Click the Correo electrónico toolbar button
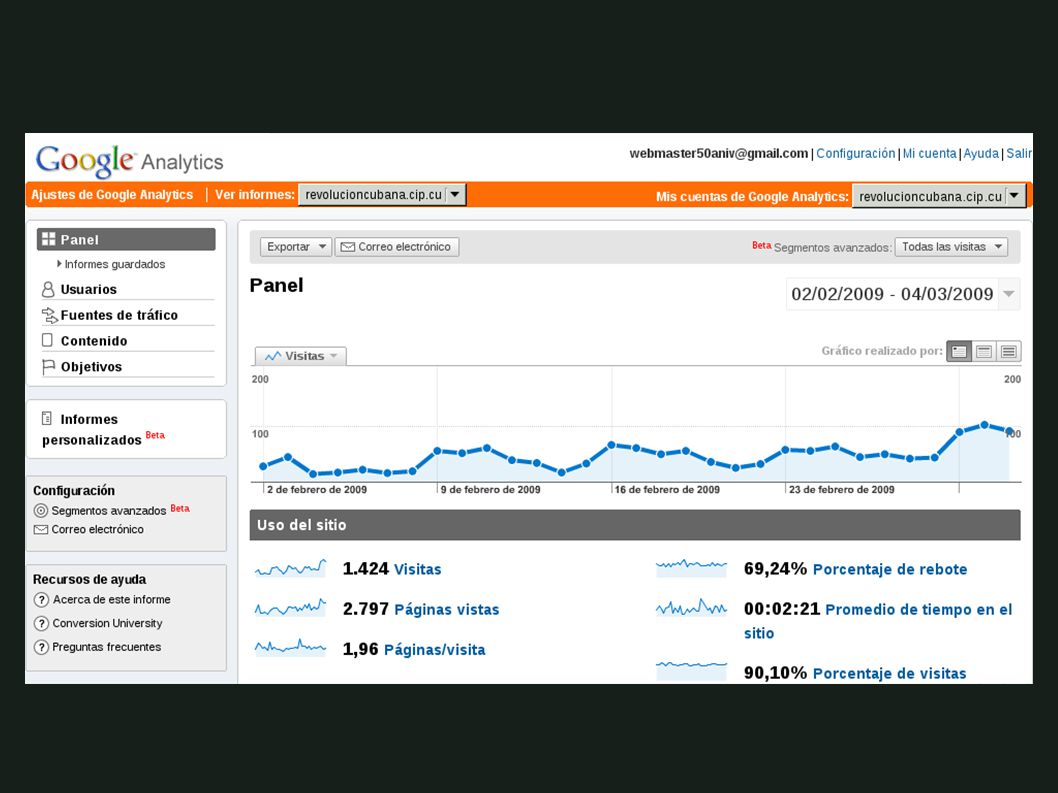The width and height of the screenshot is (1058, 793). pyautogui.click(x=397, y=247)
